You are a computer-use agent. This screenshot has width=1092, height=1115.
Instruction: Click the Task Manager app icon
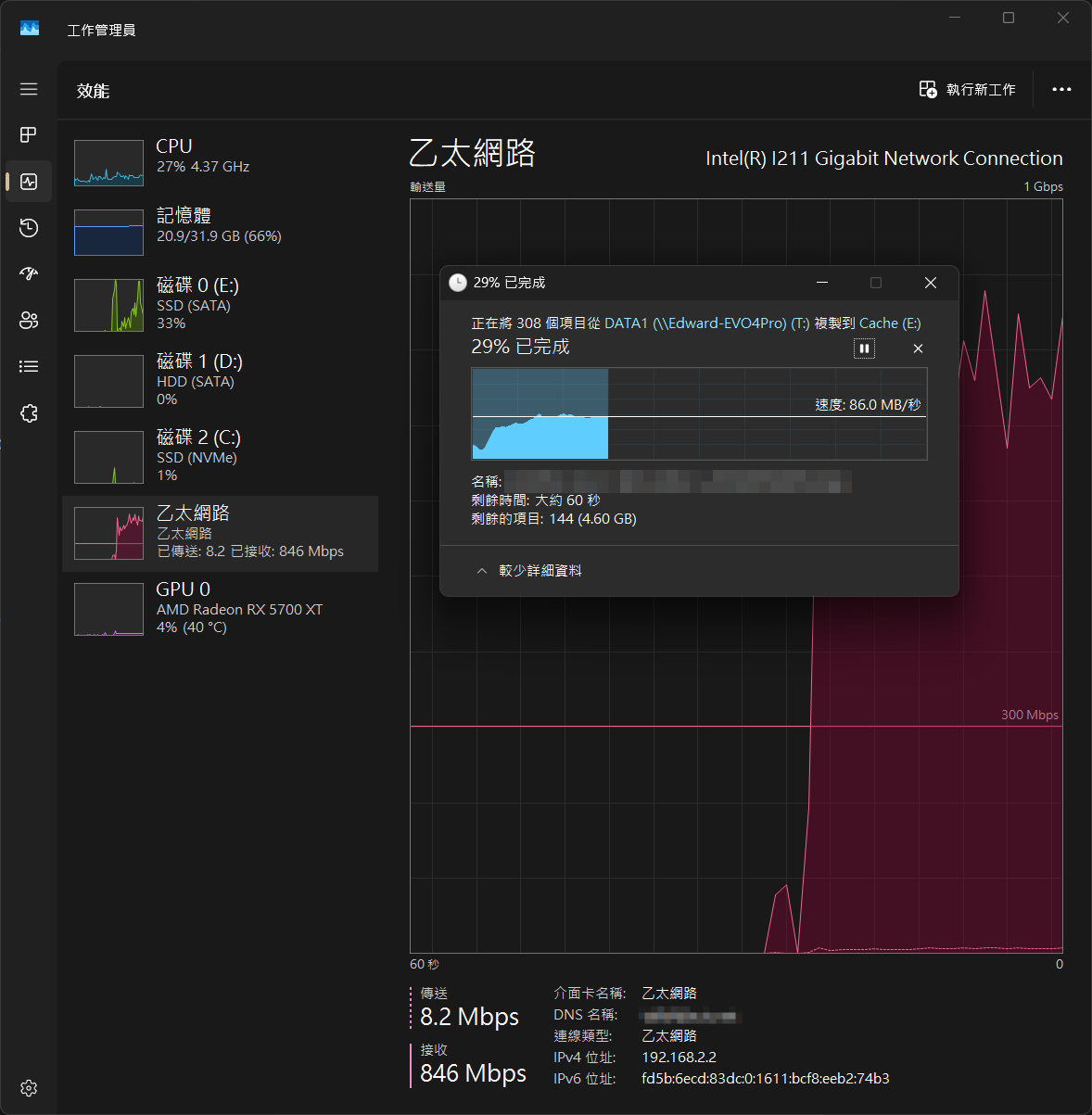(30, 29)
